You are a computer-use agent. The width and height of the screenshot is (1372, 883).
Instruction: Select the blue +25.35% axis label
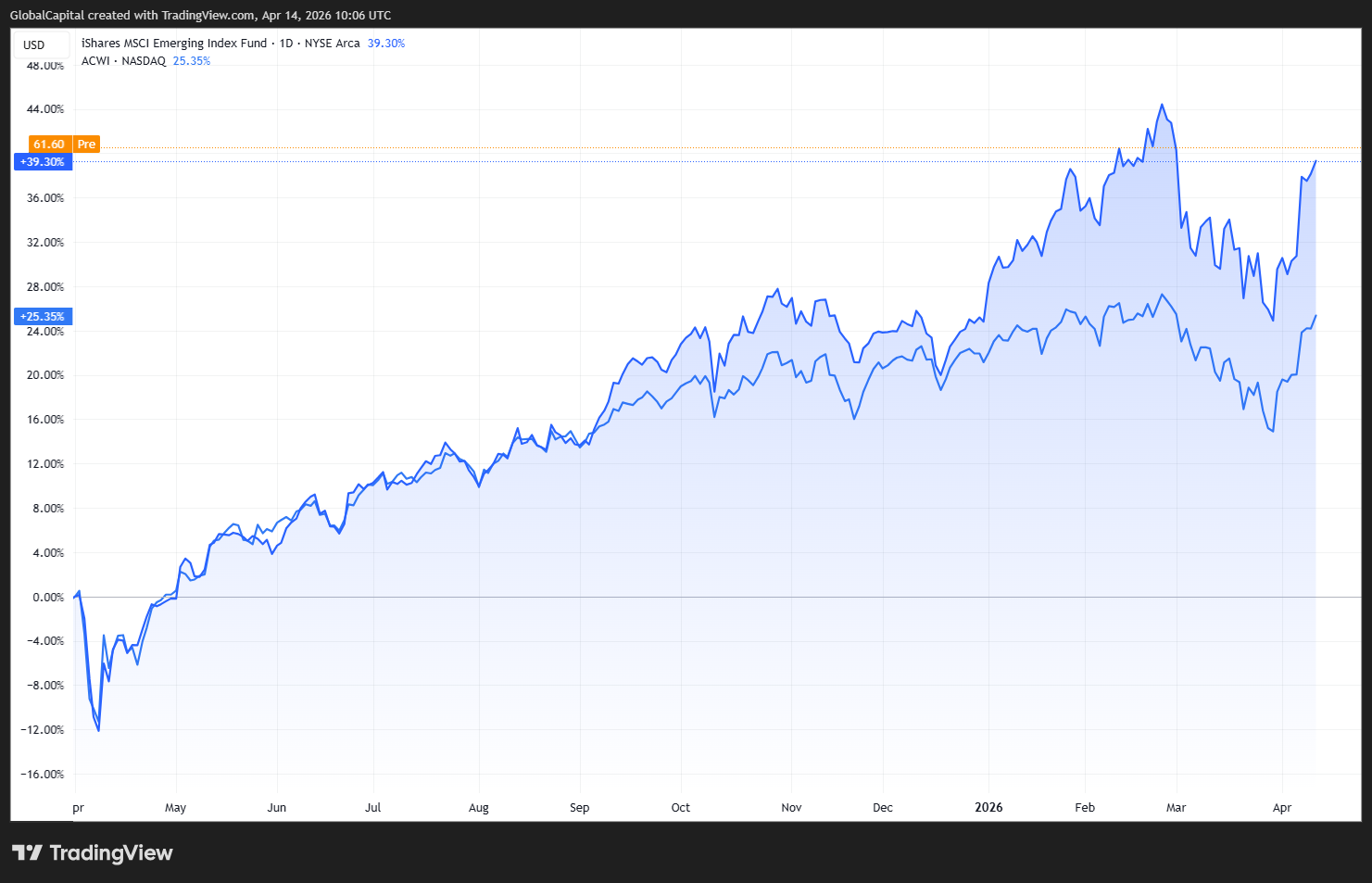click(x=43, y=317)
